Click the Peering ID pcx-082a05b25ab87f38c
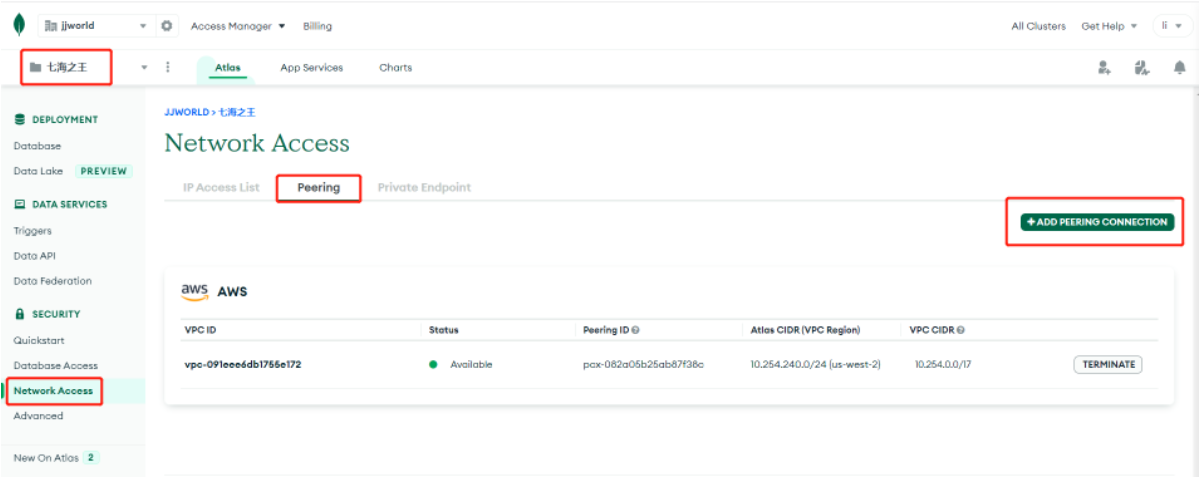This screenshot has width=1200, height=478. tap(643, 364)
